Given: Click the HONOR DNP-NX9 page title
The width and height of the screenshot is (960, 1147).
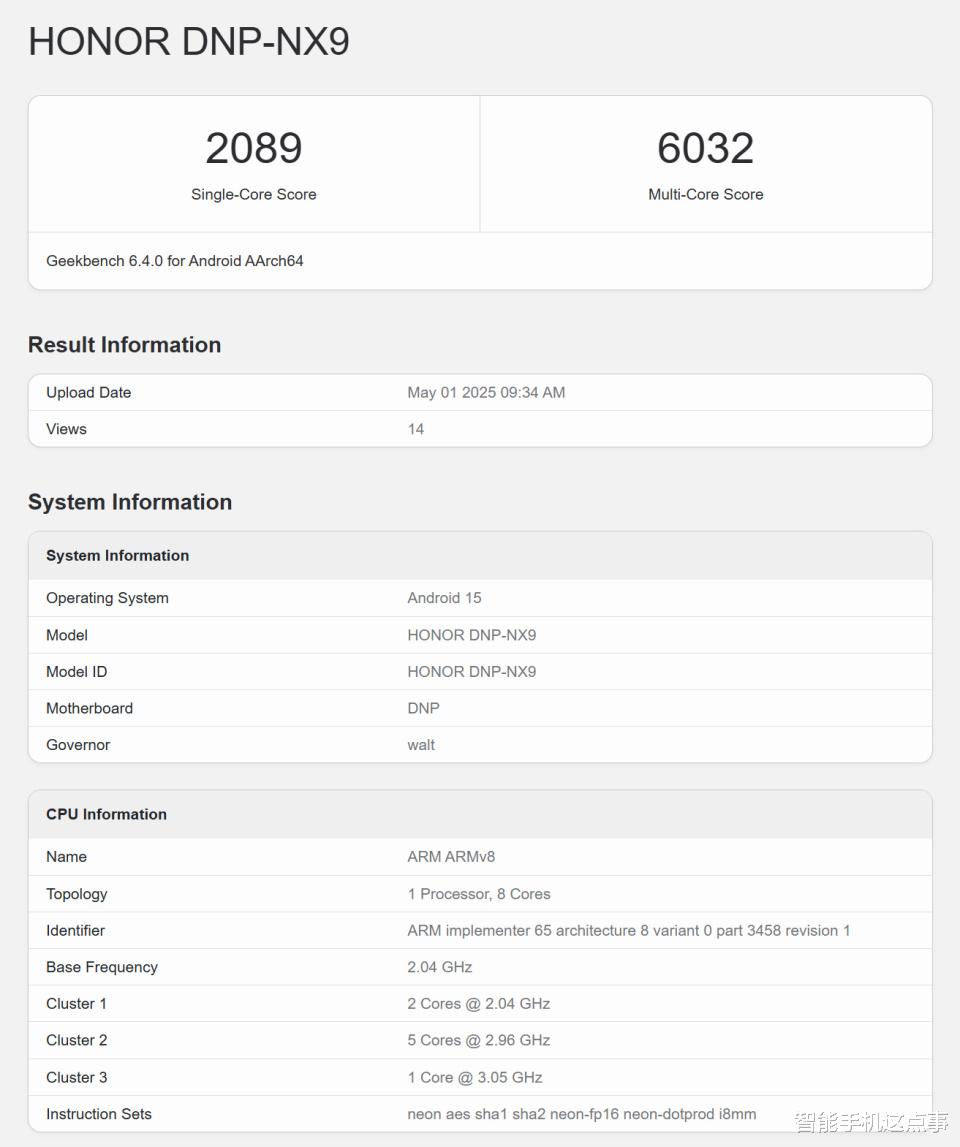Looking at the screenshot, I should [189, 42].
